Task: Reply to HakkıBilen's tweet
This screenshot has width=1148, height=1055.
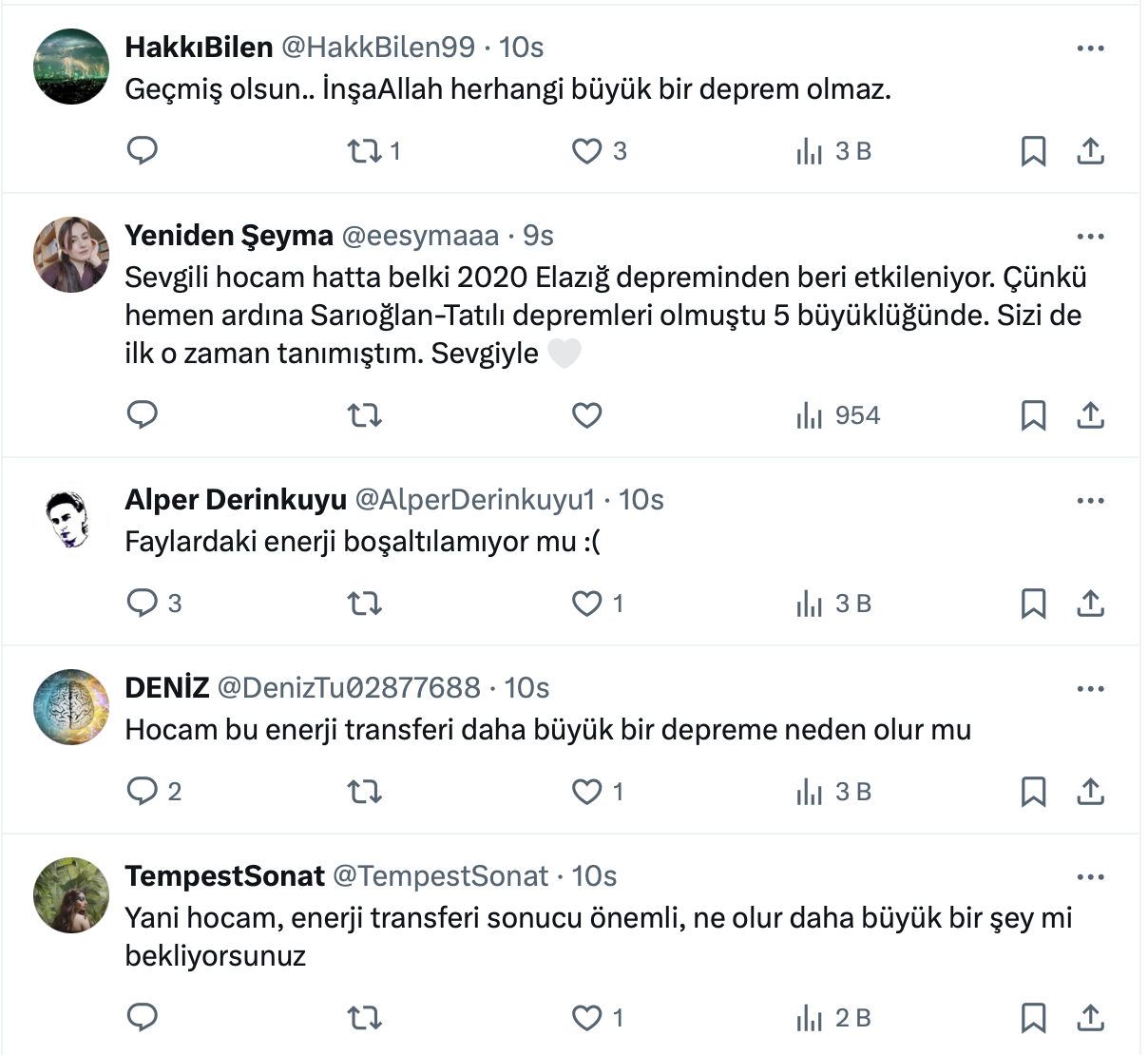Action: click(x=143, y=151)
